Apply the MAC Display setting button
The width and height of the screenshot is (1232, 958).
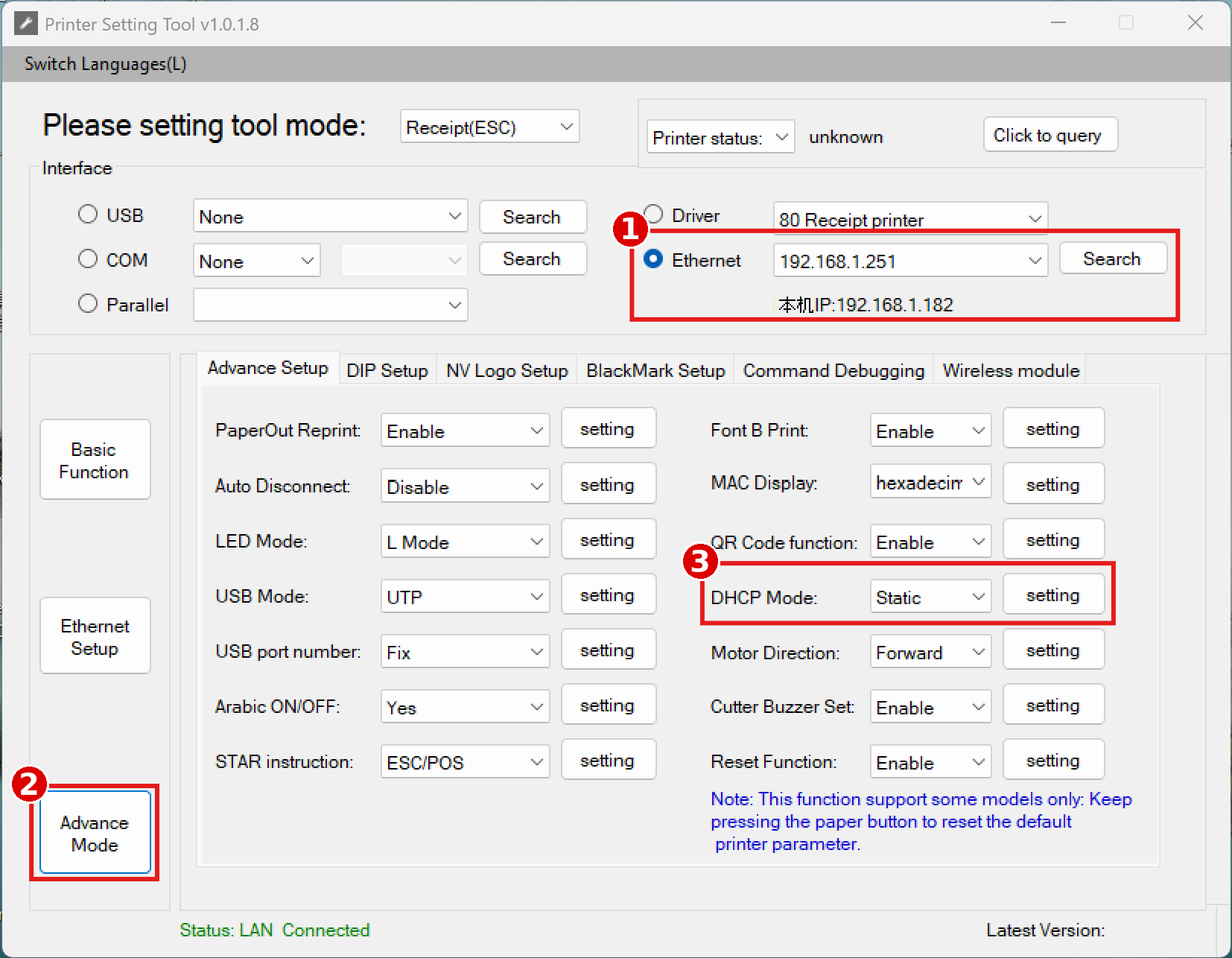[1053, 484]
